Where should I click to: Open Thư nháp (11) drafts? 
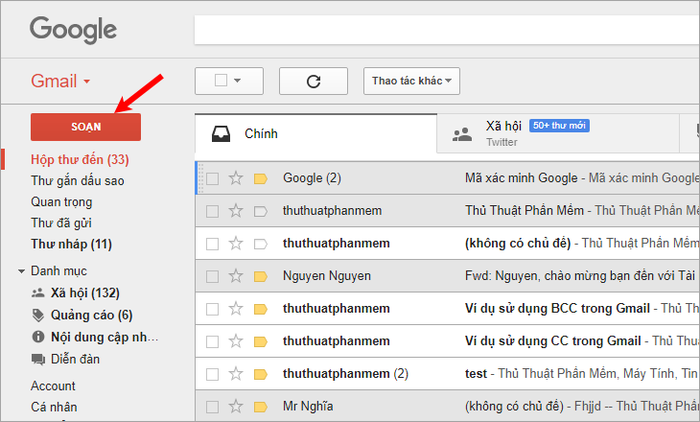coord(71,244)
